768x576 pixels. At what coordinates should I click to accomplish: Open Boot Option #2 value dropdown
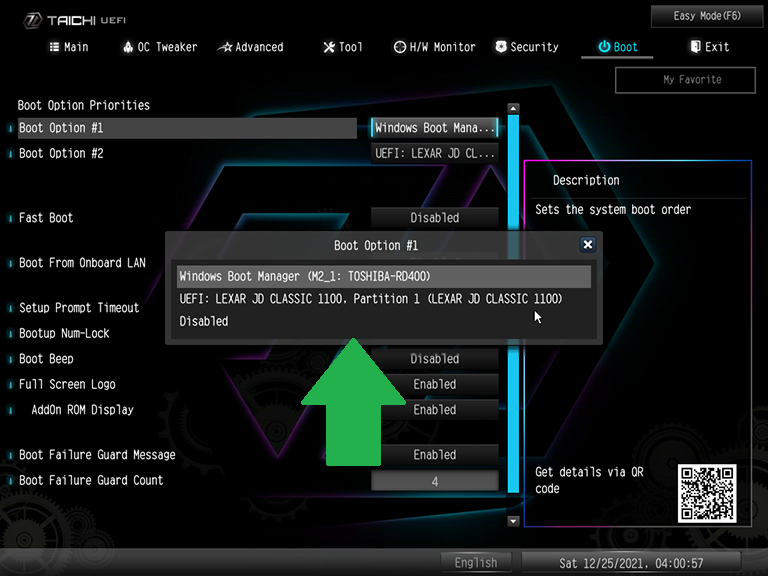pos(434,153)
